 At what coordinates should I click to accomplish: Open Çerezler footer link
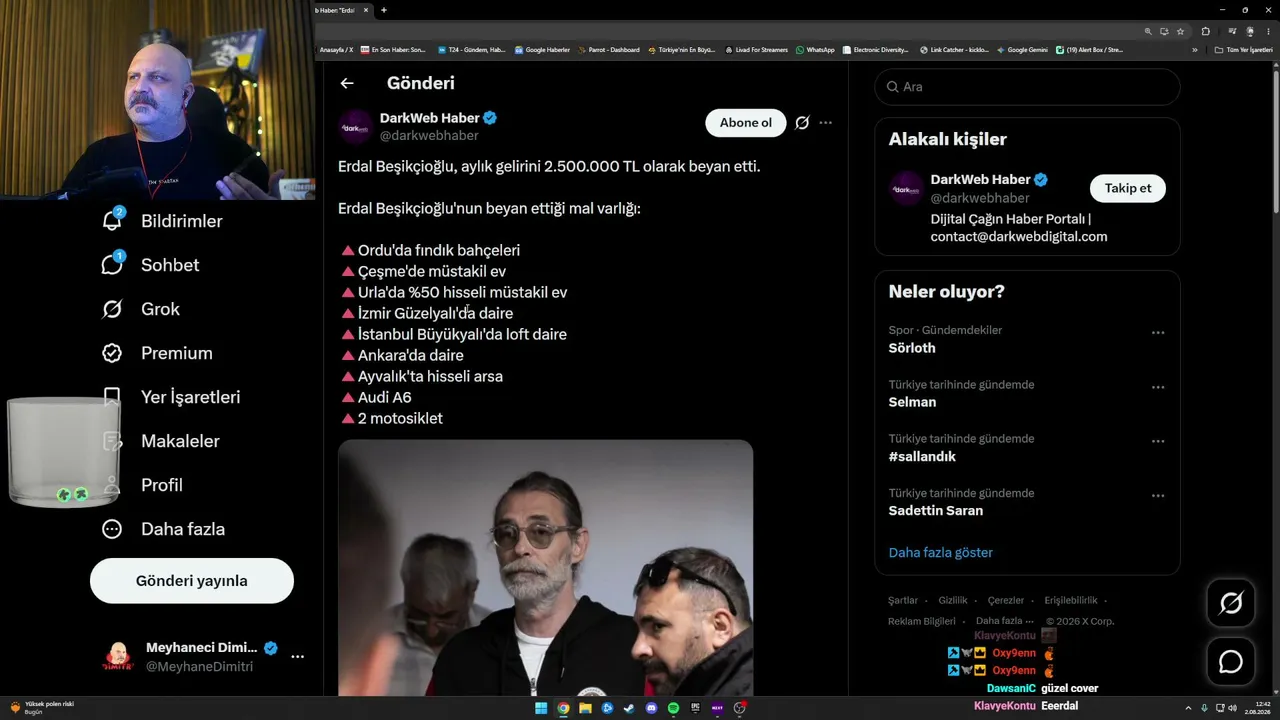click(1006, 600)
